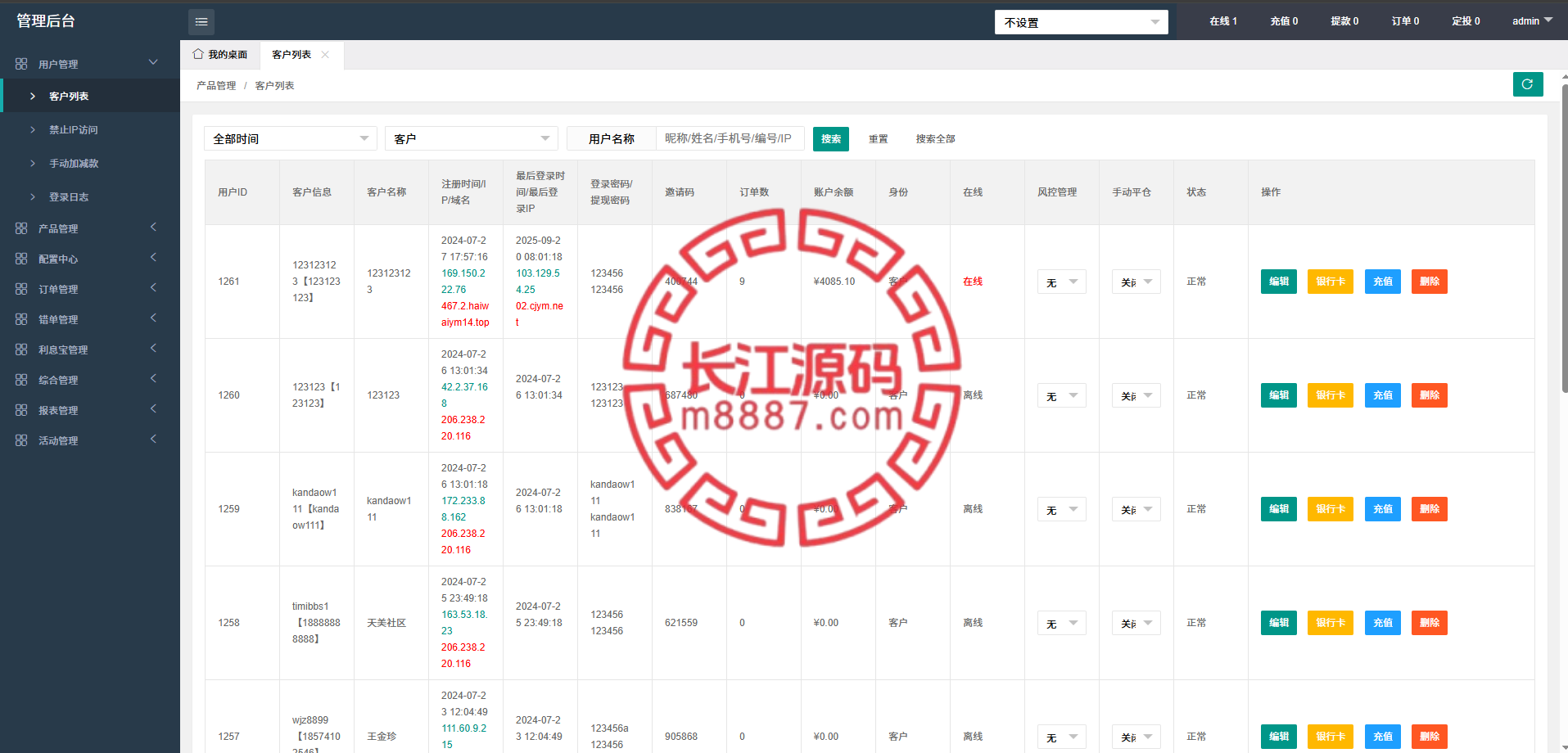Image resolution: width=1568 pixels, height=753 pixels.
Task: Click the customer name 天美社区
Action: click(386, 623)
